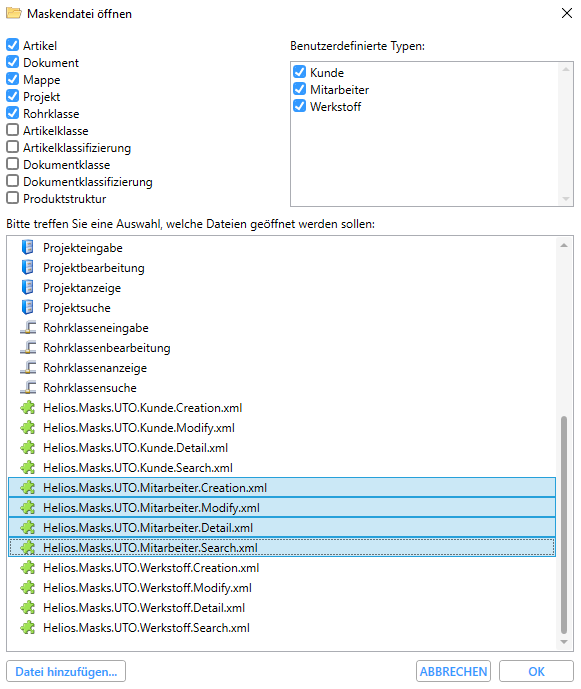Select Helios.Masks.UTO.Werkstoff.Creation.xml text

151,568
